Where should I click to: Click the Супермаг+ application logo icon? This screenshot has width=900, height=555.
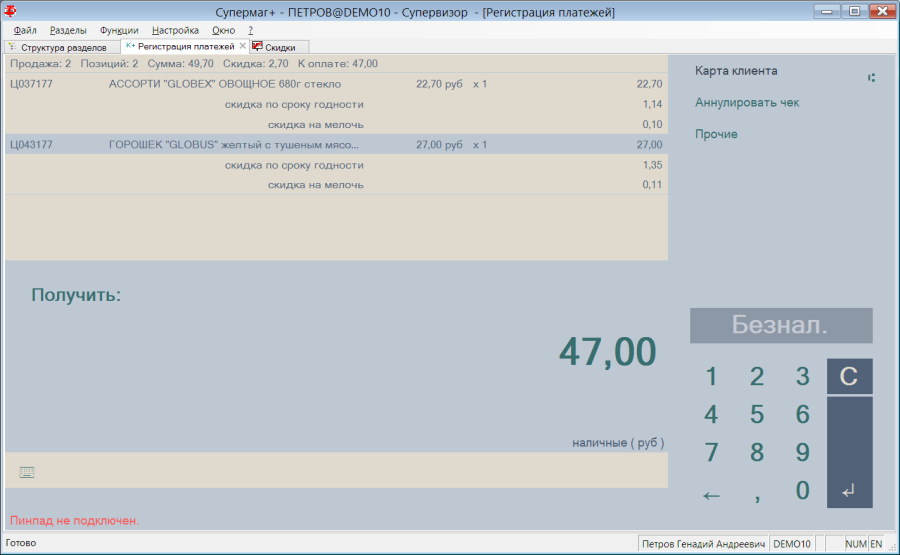[x=10, y=11]
